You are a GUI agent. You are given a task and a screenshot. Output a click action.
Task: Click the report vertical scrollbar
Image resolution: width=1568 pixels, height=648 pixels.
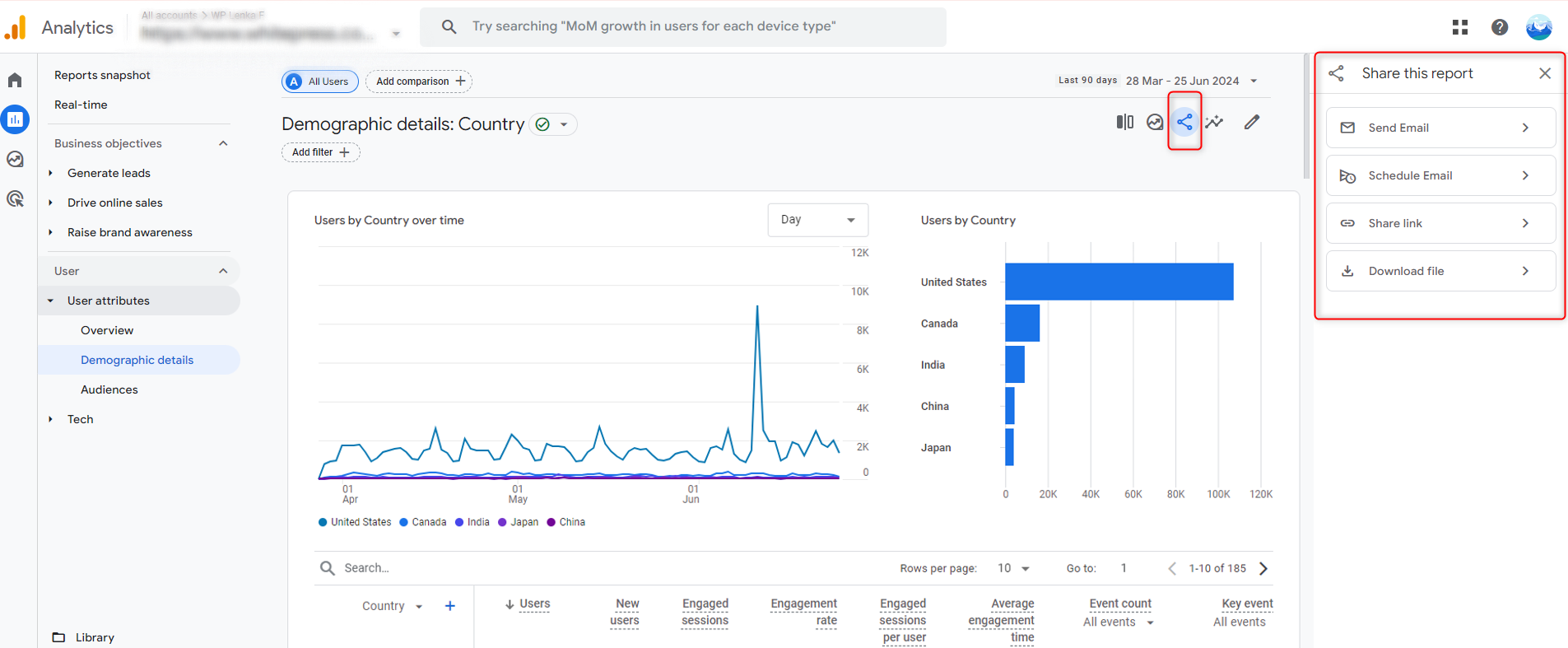1306,117
